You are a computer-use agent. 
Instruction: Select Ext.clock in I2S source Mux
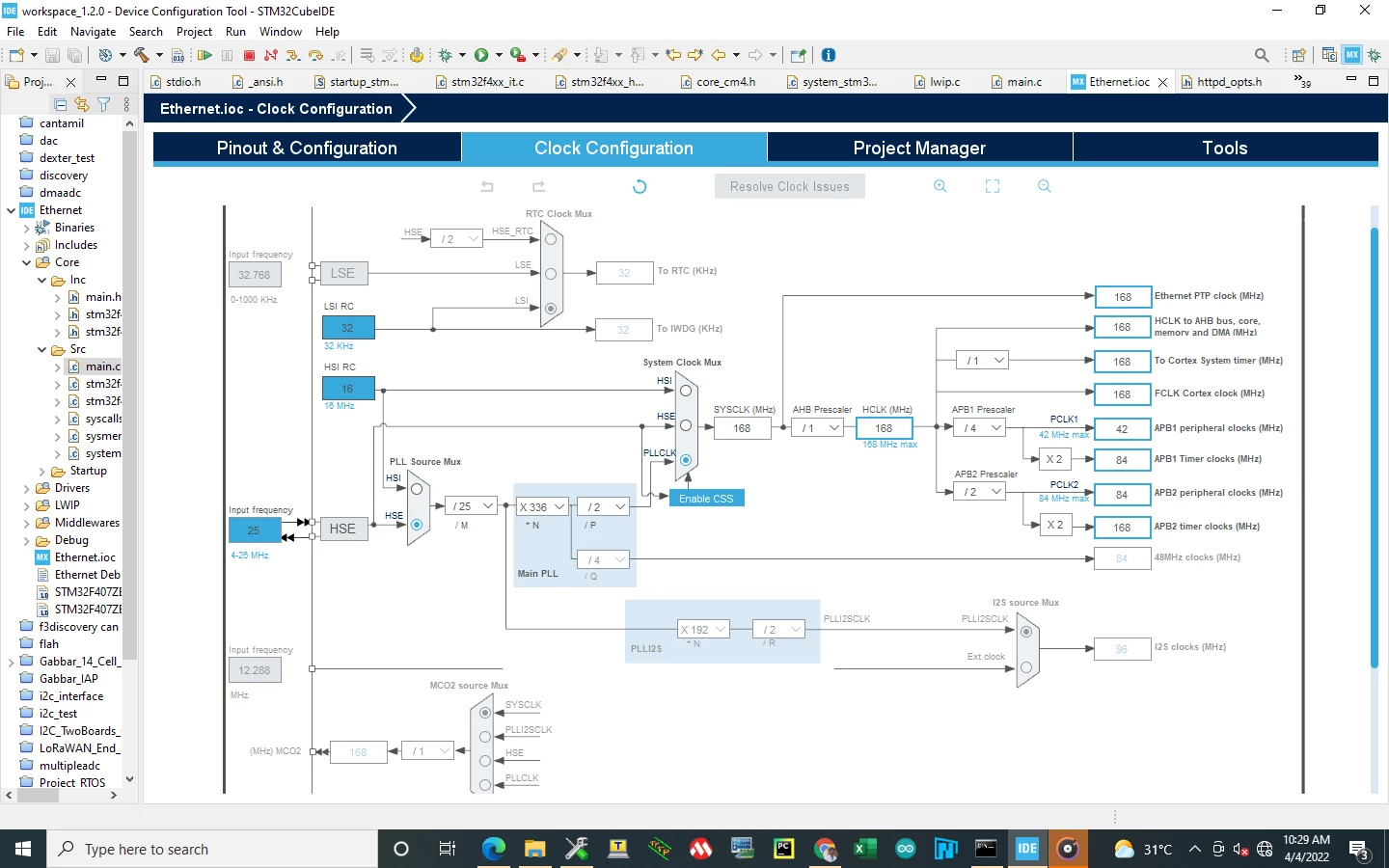click(1026, 667)
